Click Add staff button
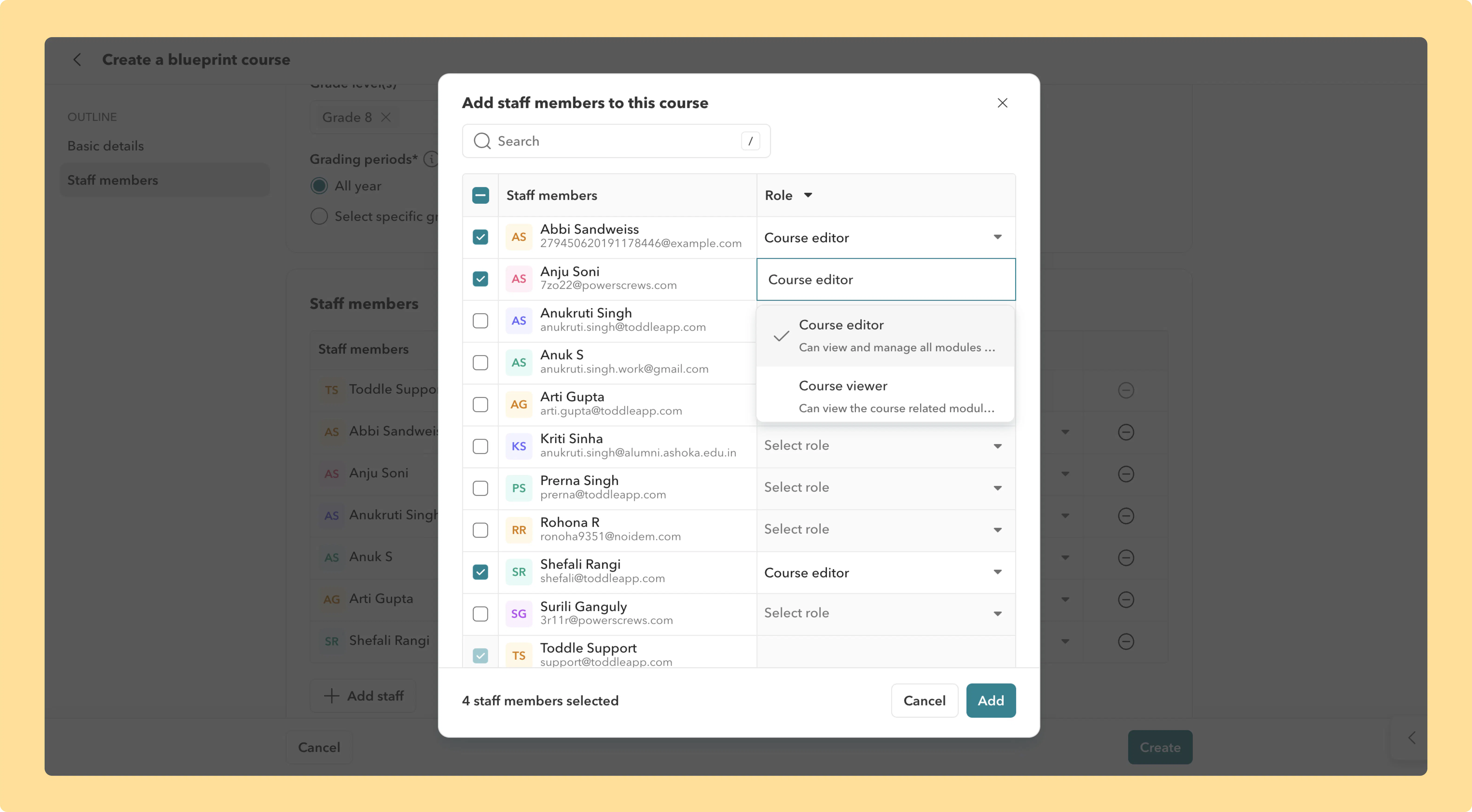The height and width of the screenshot is (812, 1472). tap(363, 696)
